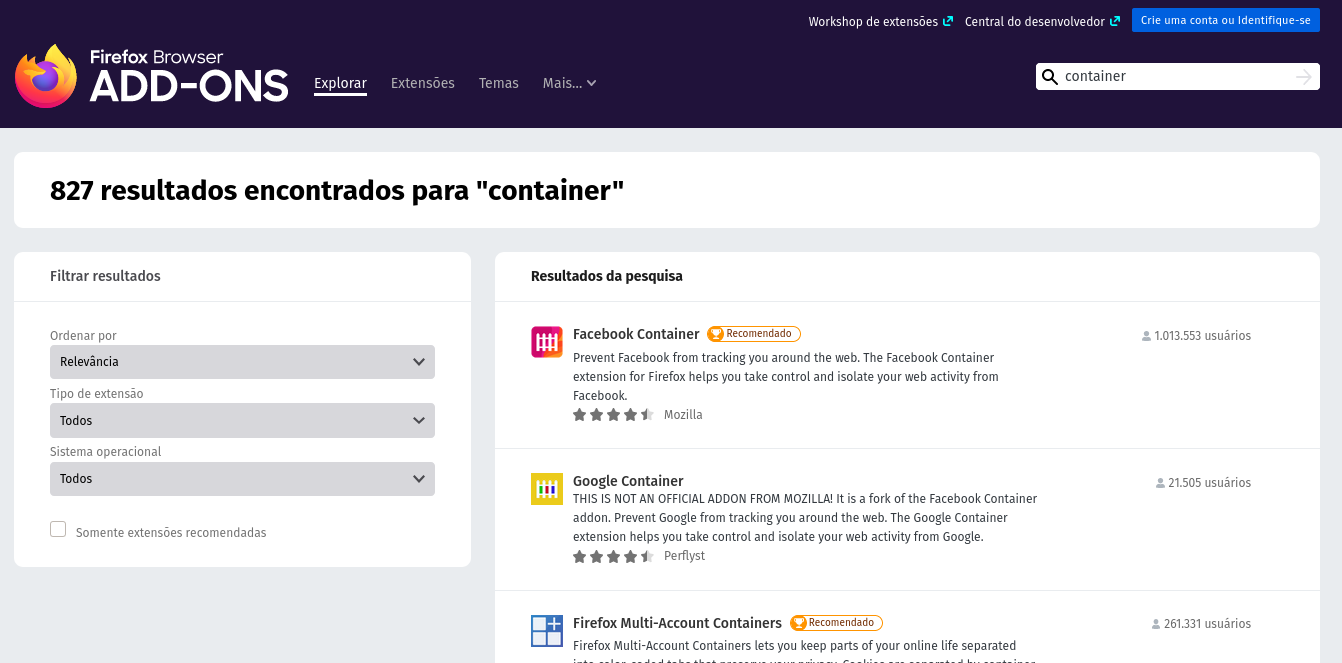The width and height of the screenshot is (1342, 663).
Task: Open the Ordenar por Relevância dropdown
Action: [242, 362]
